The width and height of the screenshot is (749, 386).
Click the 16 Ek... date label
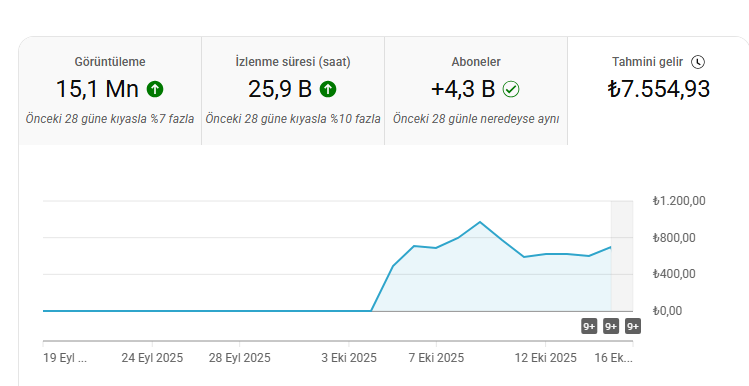[613, 358]
